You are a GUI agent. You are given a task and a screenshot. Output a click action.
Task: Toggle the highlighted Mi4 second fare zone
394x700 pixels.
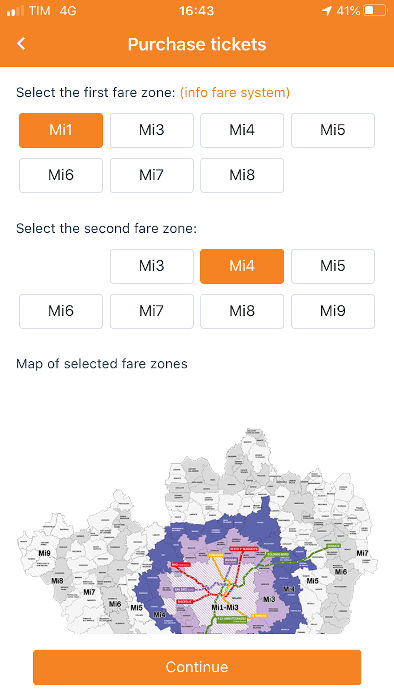pyautogui.click(x=242, y=267)
